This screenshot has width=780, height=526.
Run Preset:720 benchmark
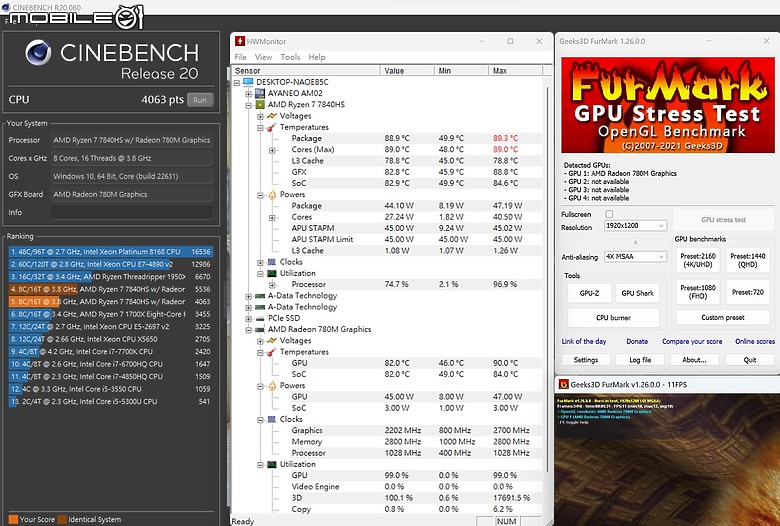tap(748, 292)
